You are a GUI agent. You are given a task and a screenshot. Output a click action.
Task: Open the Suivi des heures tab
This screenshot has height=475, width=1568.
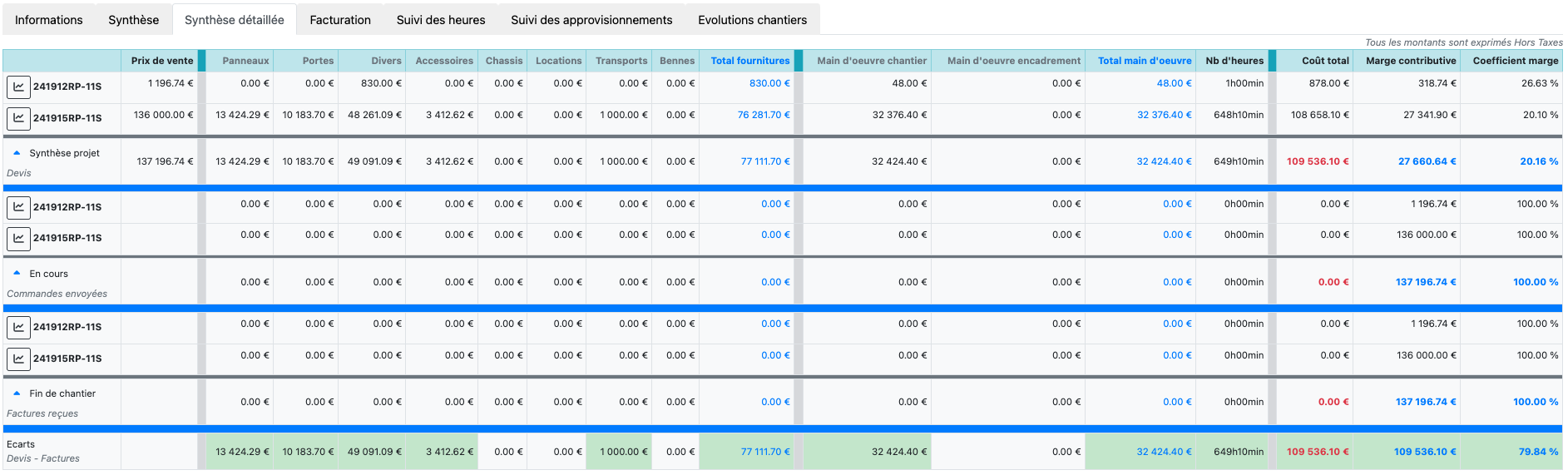(440, 20)
